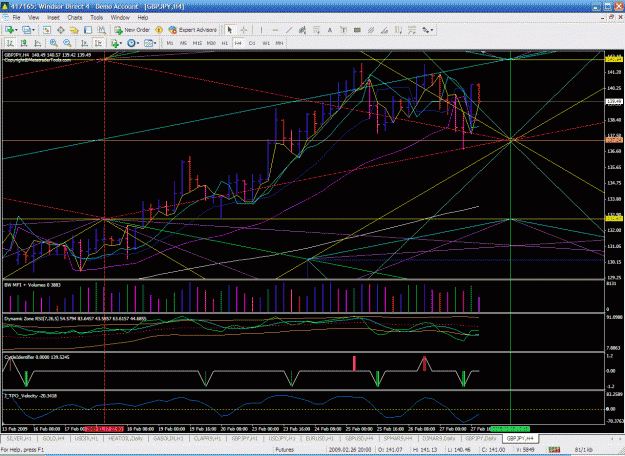This screenshot has height=456, width=625.
Task: Select the MN timeframe button
Action: pos(279,43)
